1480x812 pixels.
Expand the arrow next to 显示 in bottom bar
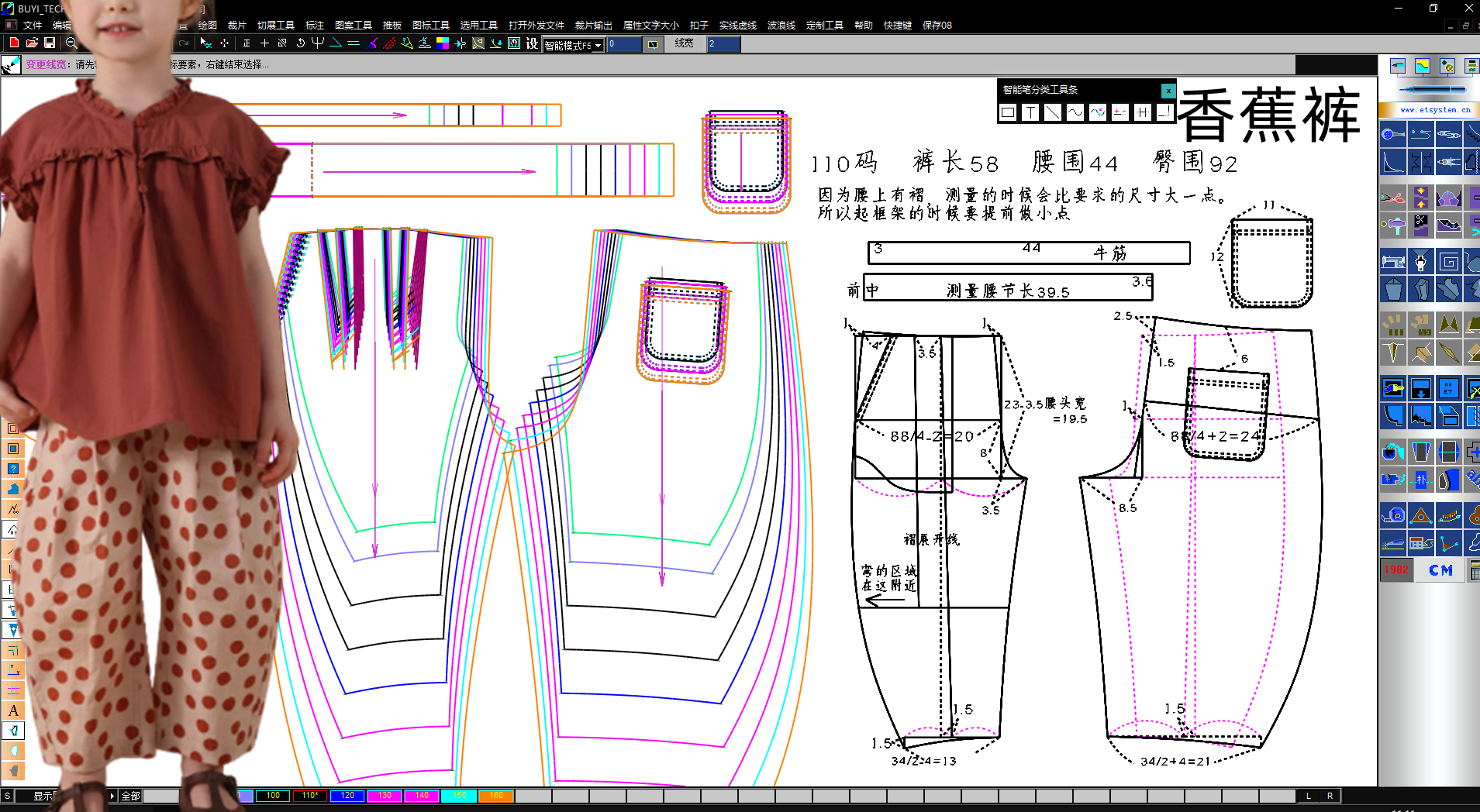coord(112,796)
